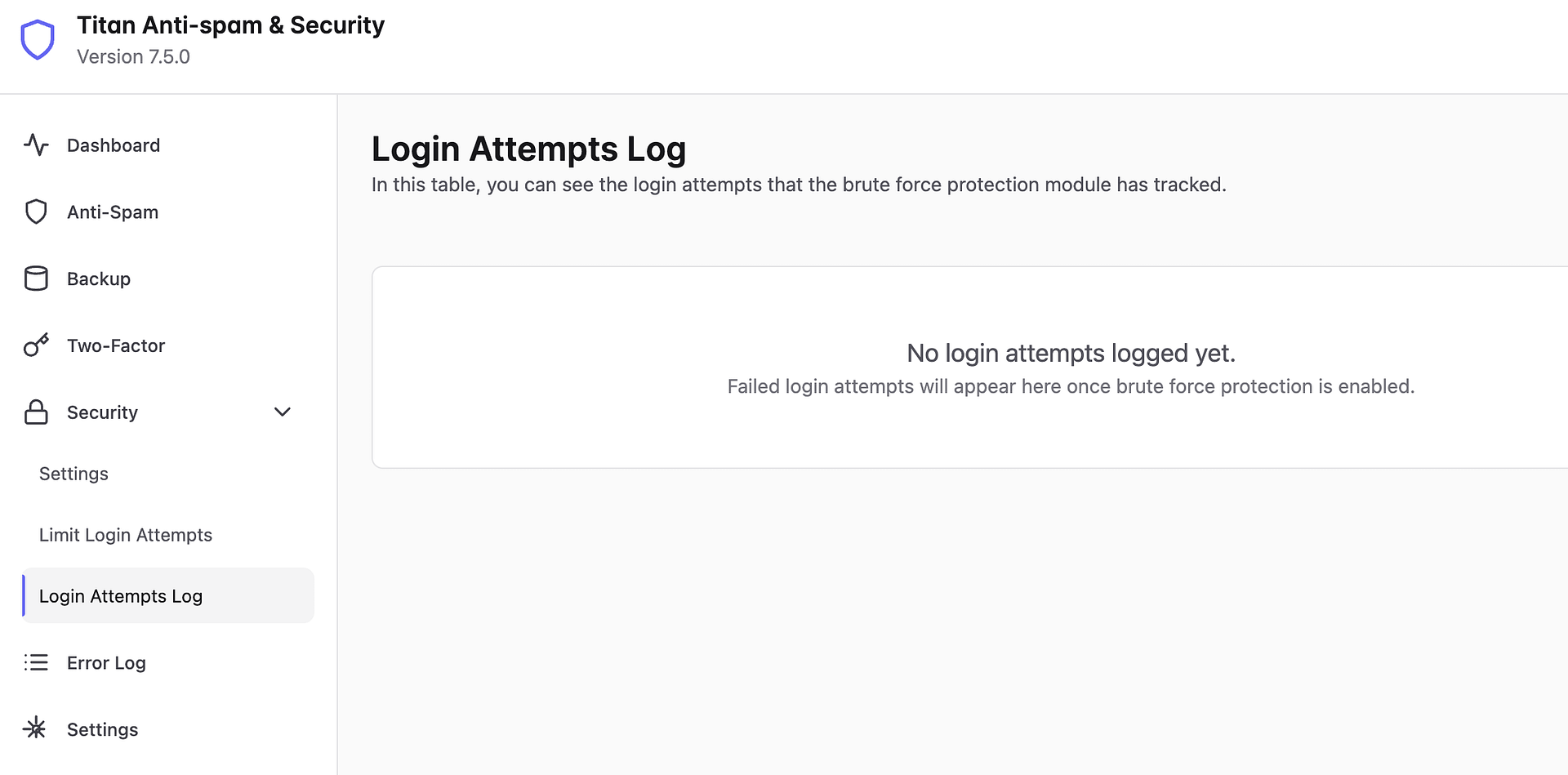Viewport: 1568px width, 775px height.
Task: Click the Backup database icon
Action: (36, 279)
